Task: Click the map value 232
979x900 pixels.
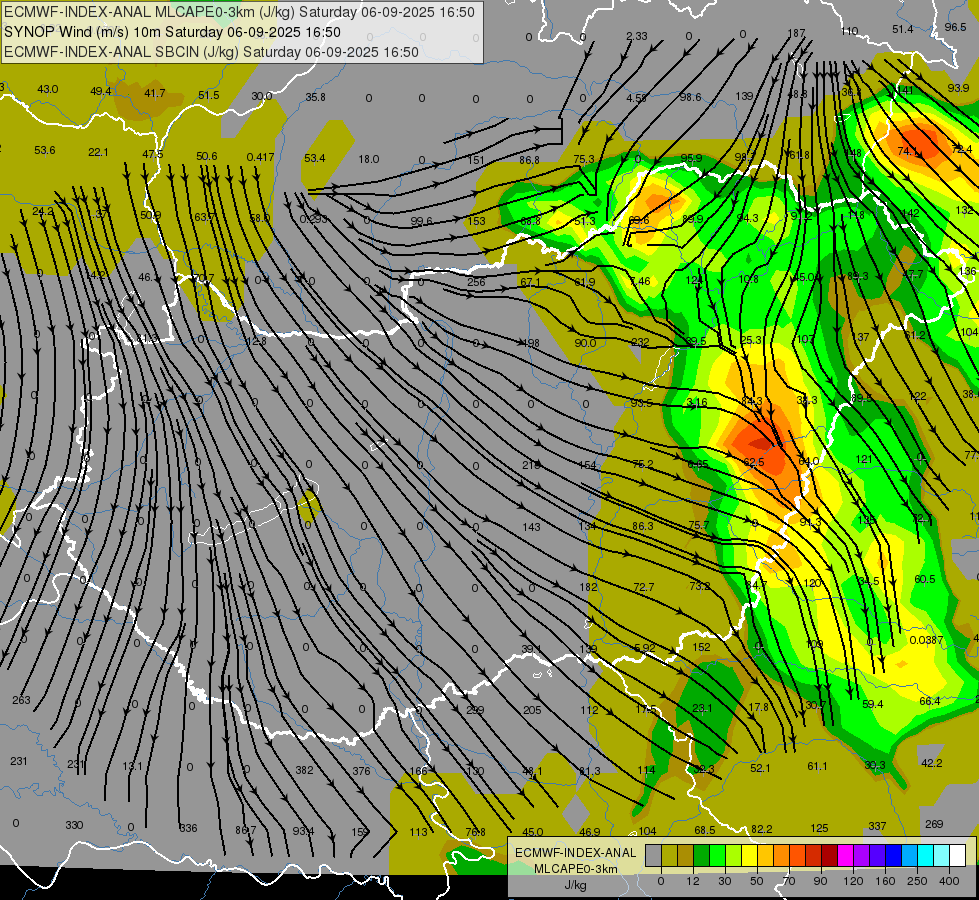Action: point(640,342)
